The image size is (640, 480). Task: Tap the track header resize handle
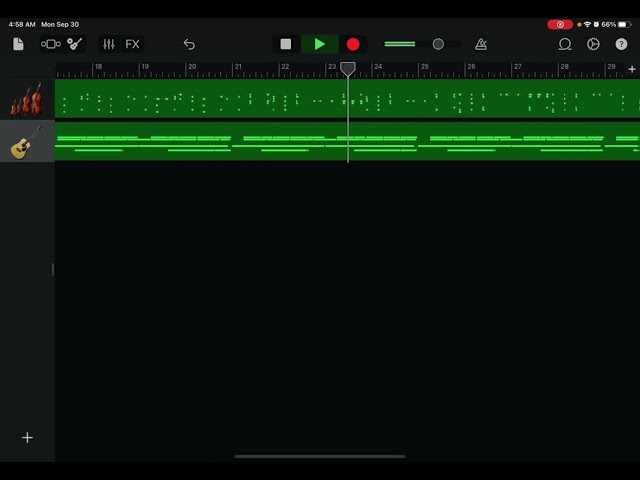point(53,269)
